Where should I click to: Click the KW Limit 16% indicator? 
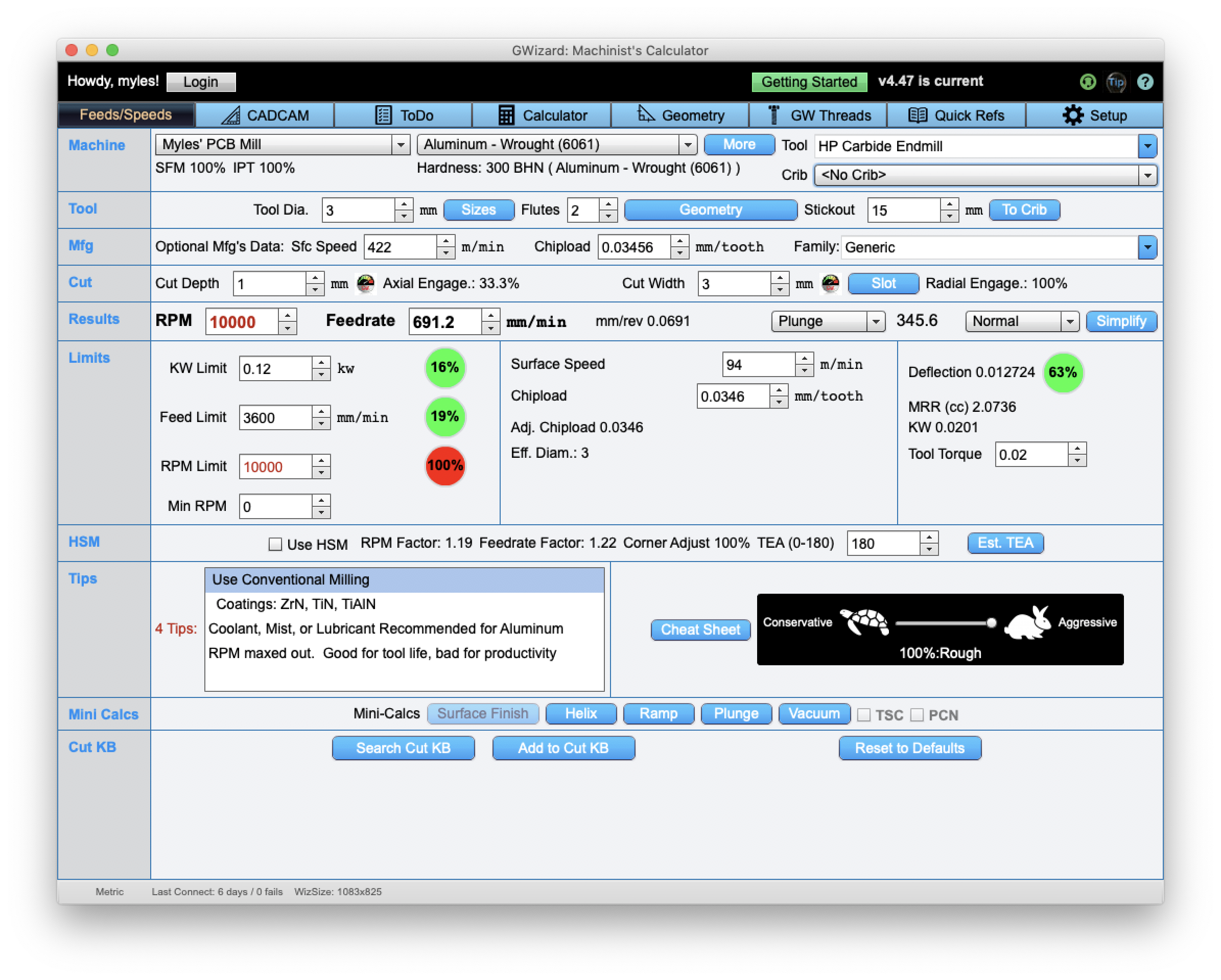tap(445, 368)
